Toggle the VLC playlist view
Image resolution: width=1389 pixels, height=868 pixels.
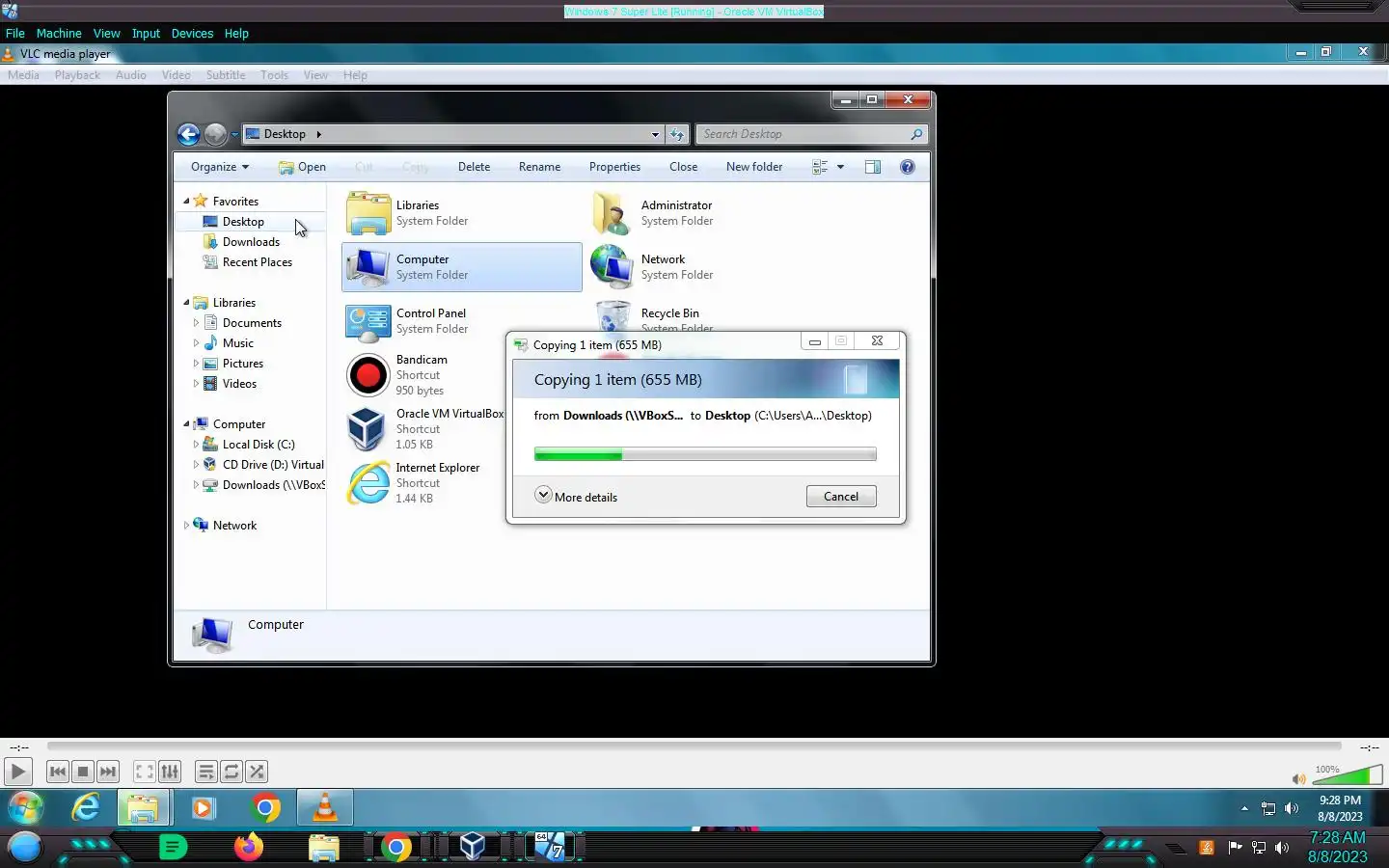click(x=205, y=772)
